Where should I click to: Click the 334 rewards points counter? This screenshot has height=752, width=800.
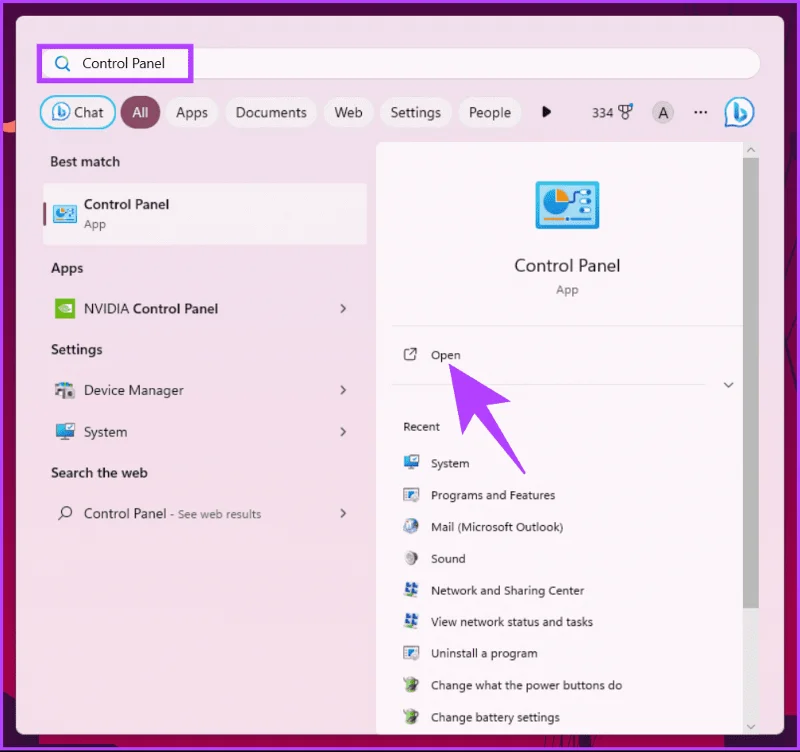(x=602, y=112)
